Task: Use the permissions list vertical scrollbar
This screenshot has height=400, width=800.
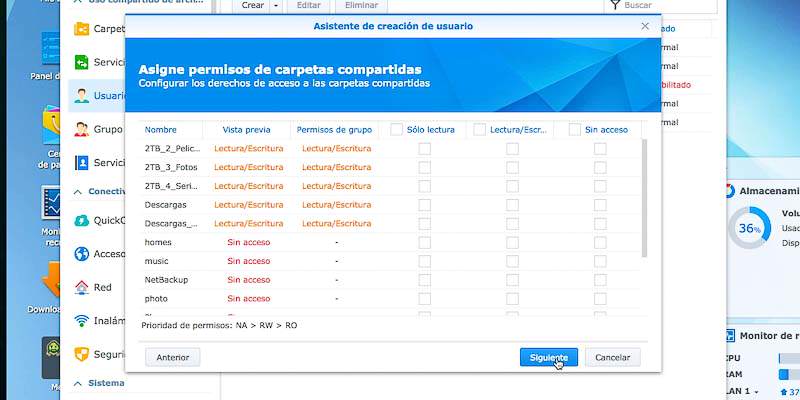Action: click(644, 198)
